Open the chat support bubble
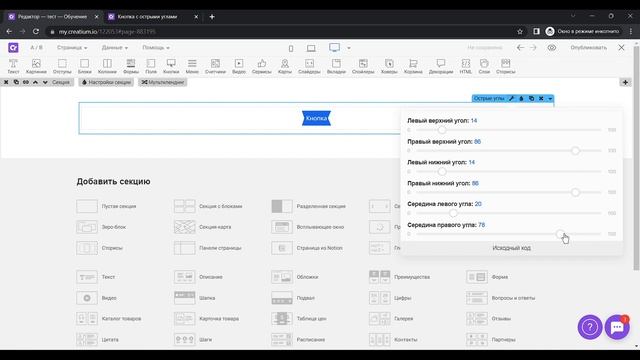 (617, 327)
